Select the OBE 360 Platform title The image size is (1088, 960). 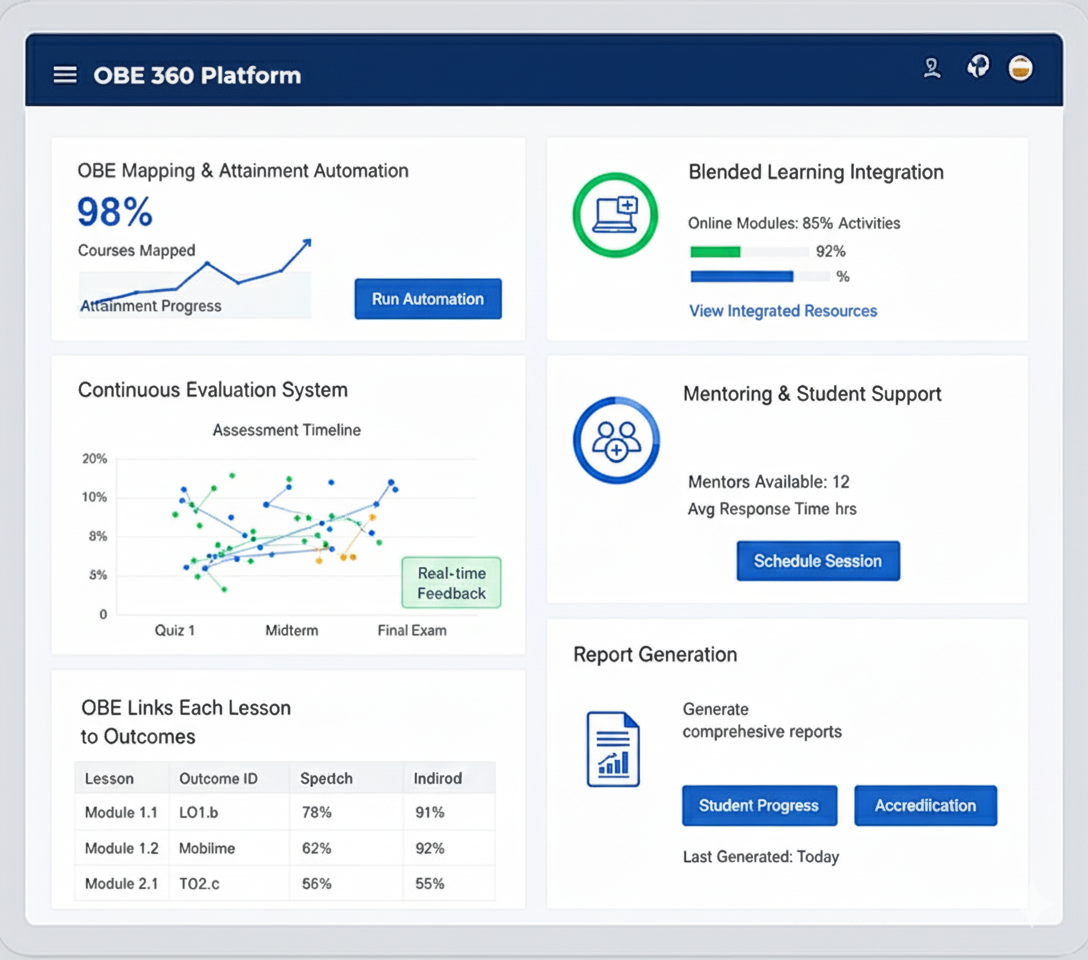196,75
